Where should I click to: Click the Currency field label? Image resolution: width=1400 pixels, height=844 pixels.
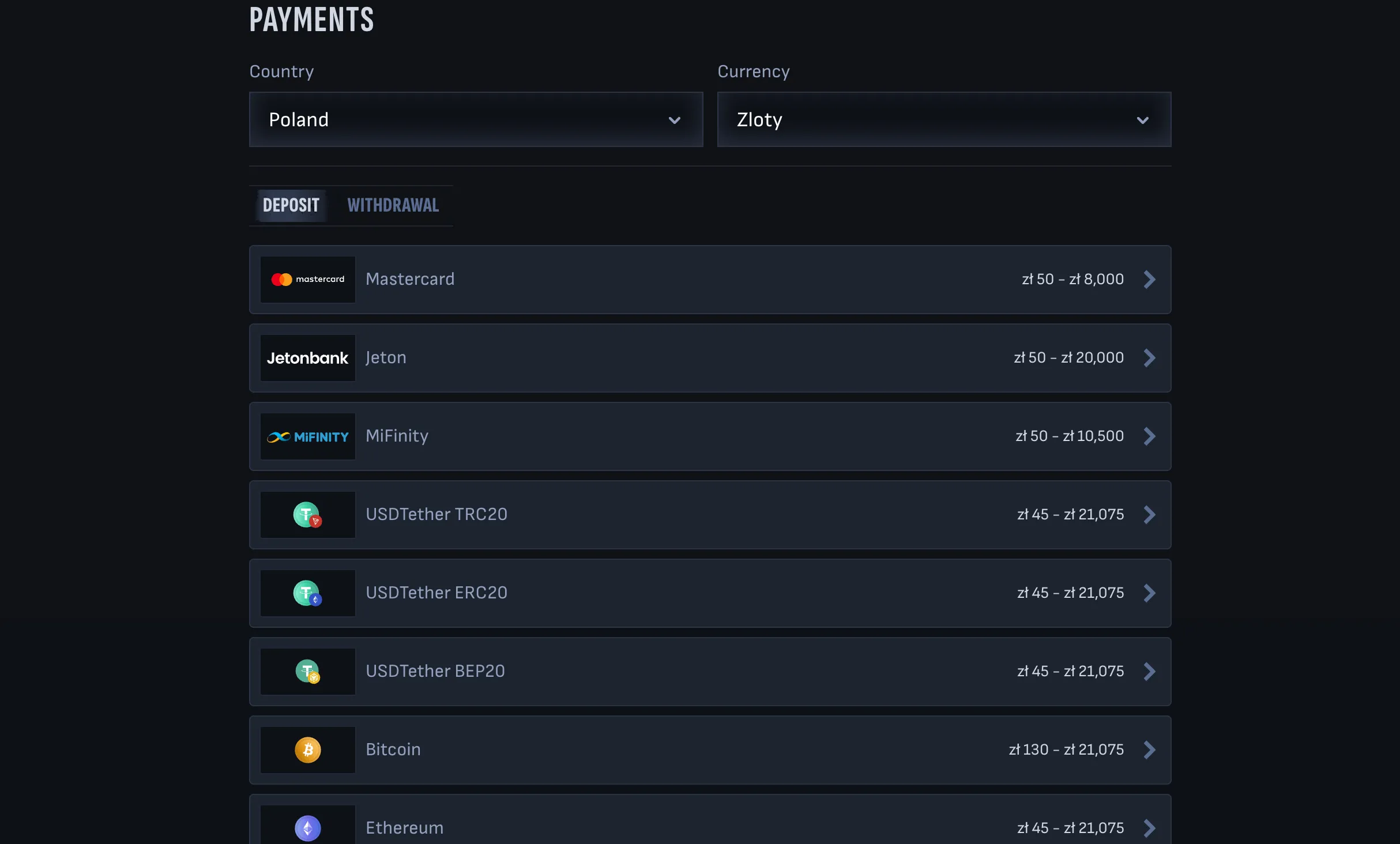tap(753, 71)
